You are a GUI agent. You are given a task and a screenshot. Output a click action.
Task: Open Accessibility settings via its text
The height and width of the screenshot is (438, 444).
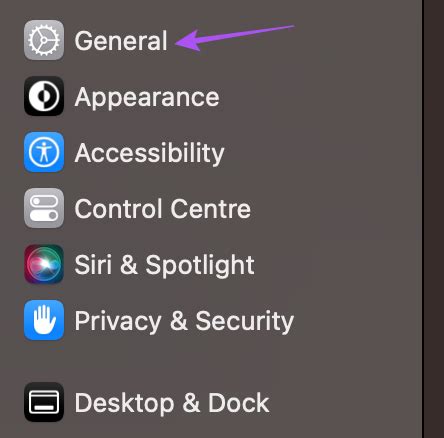149,154
